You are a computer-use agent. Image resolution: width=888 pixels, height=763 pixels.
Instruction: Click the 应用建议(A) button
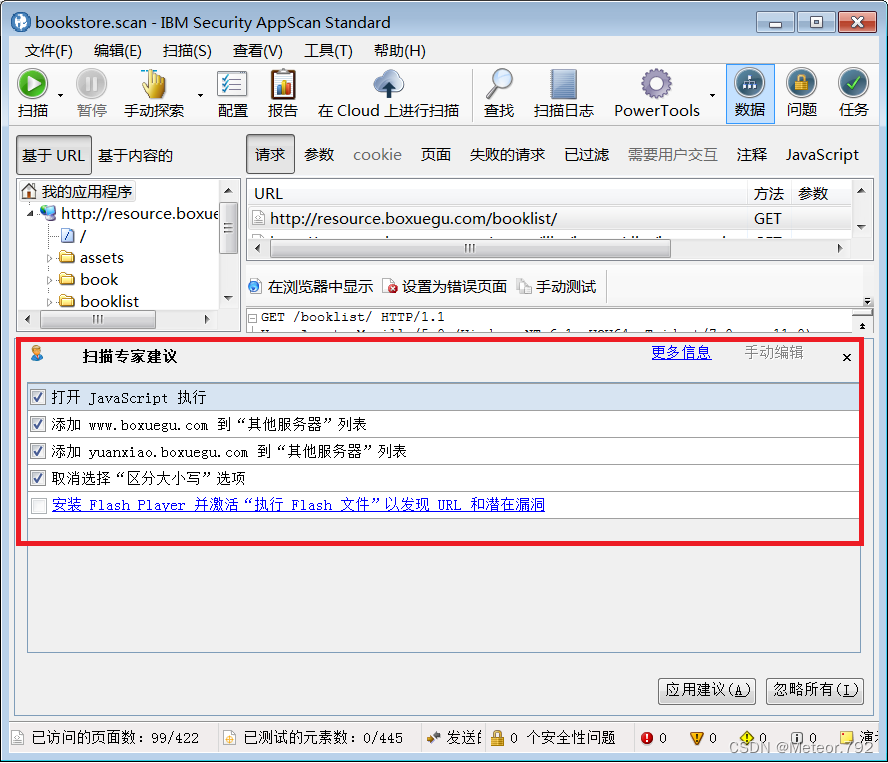coord(707,690)
